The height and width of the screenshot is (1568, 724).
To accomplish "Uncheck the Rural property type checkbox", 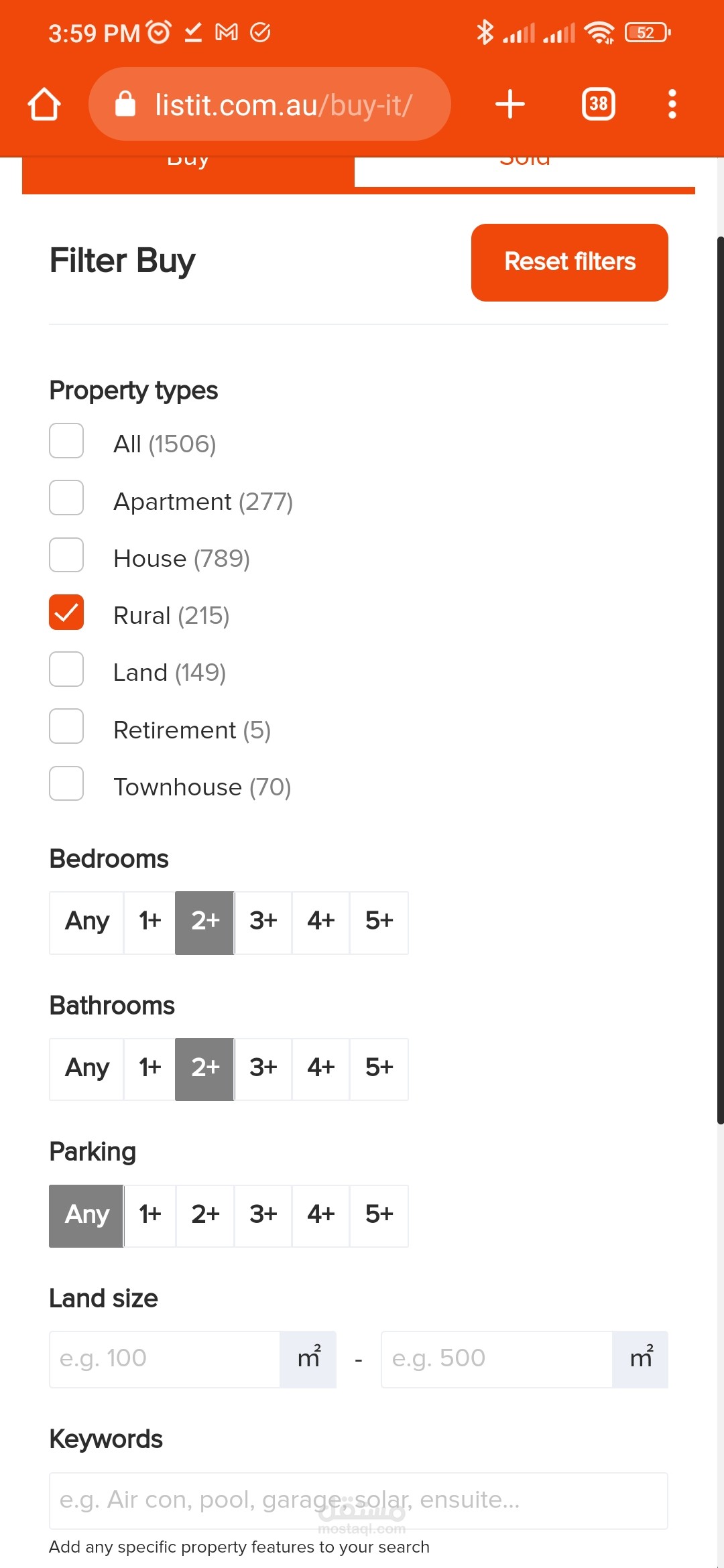I will click(66, 612).
